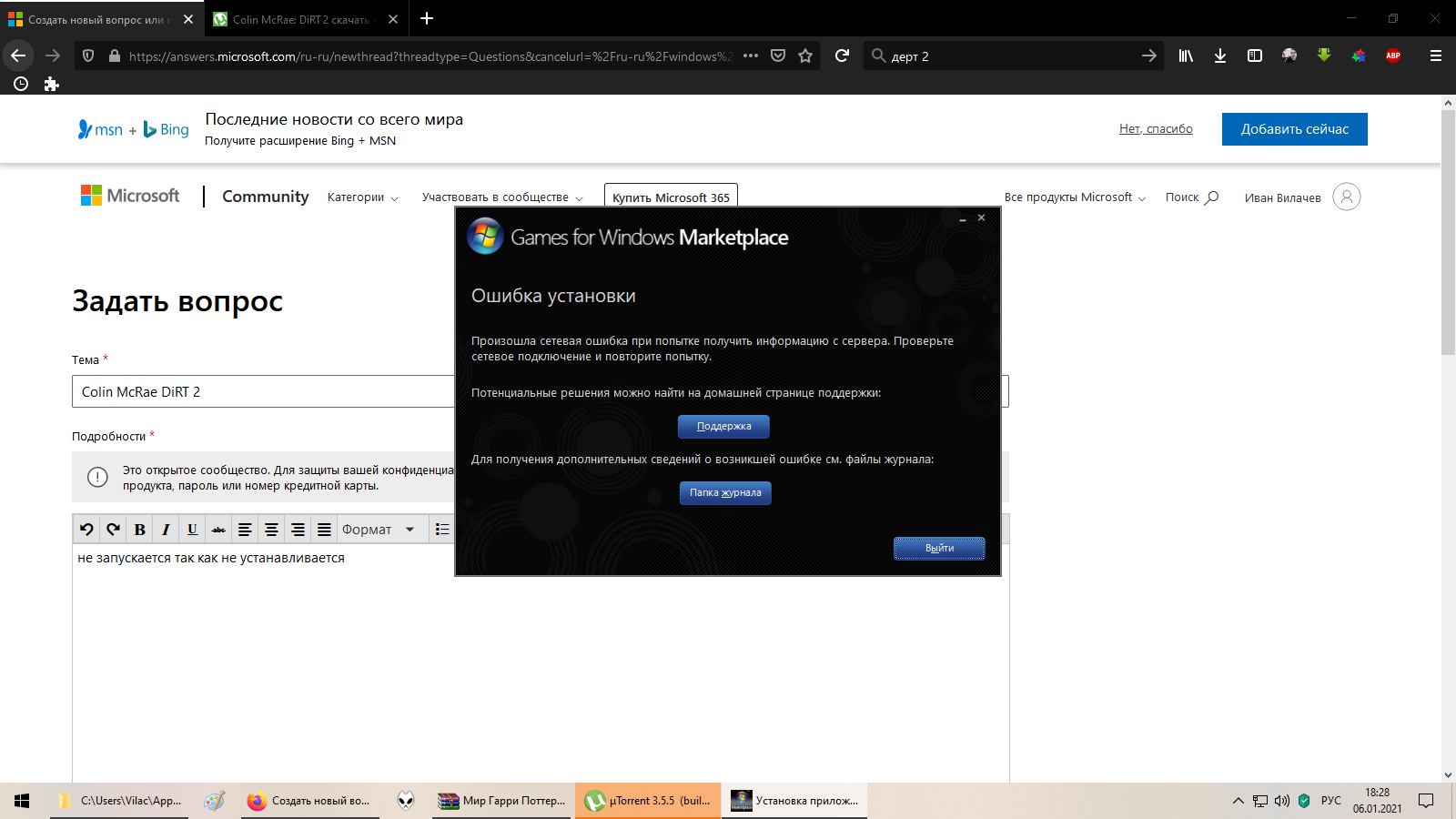This screenshot has width=1456, height=819.
Task: Undo the last edit in the editor toolbar
Action: (86, 529)
